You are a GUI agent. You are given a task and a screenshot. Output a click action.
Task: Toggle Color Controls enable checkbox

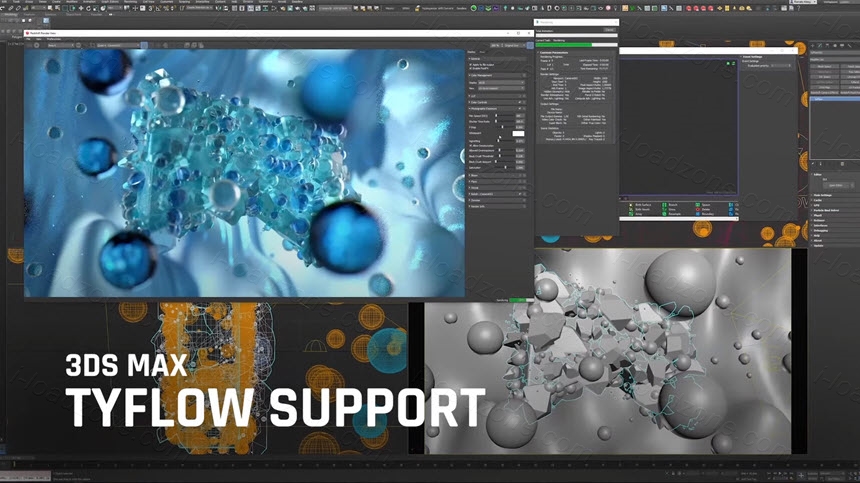click(519, 103)
